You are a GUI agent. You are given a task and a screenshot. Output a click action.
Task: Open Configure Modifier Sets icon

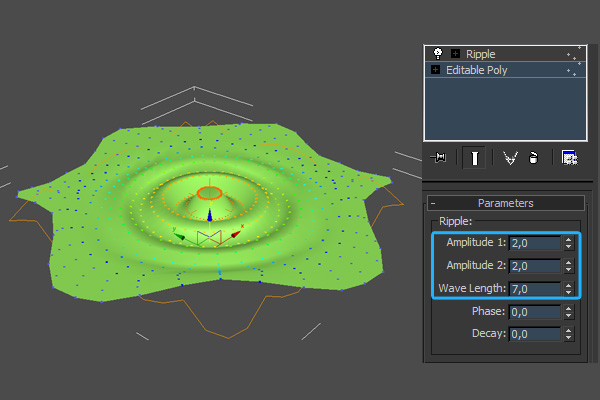(569, 158)
